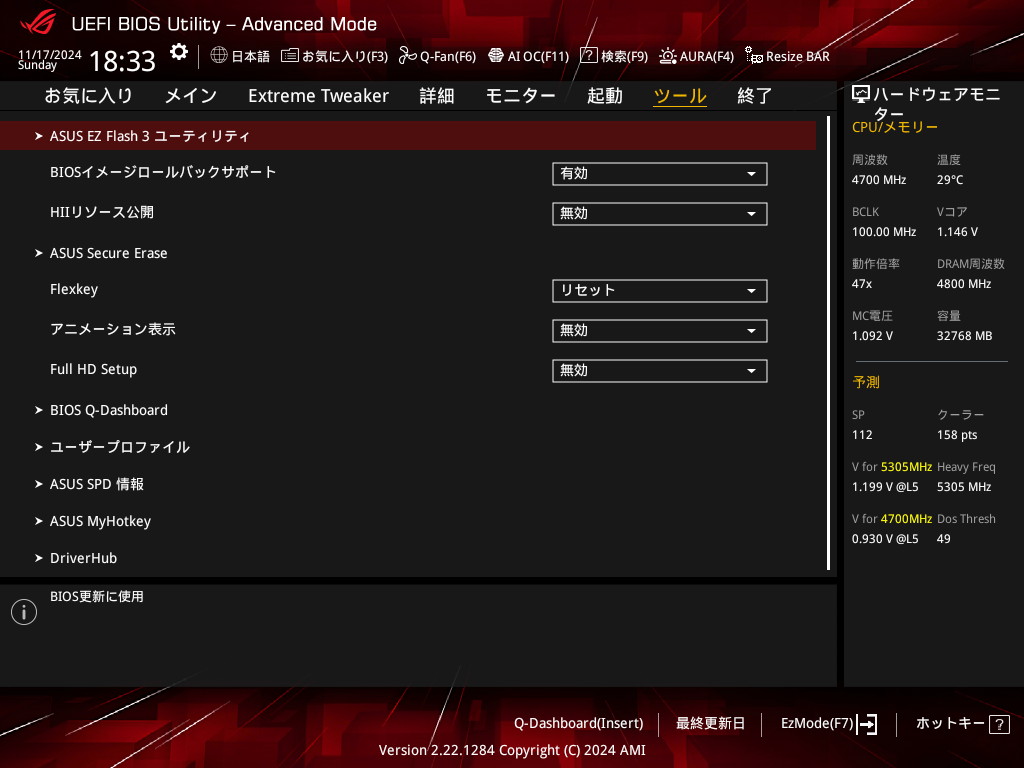Viewport: 1024px width, 768px height.
Task: Click the ROG logo
Action: pos(38,23)
